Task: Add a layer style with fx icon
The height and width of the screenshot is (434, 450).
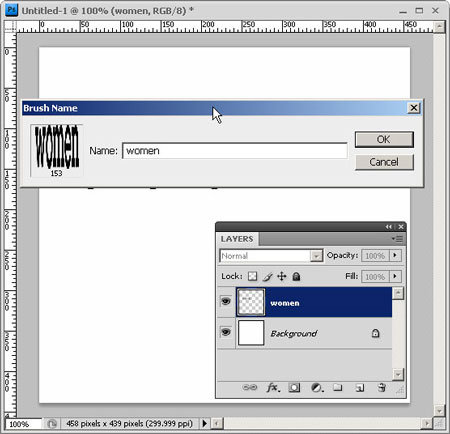Action: [x=273, y=387]
